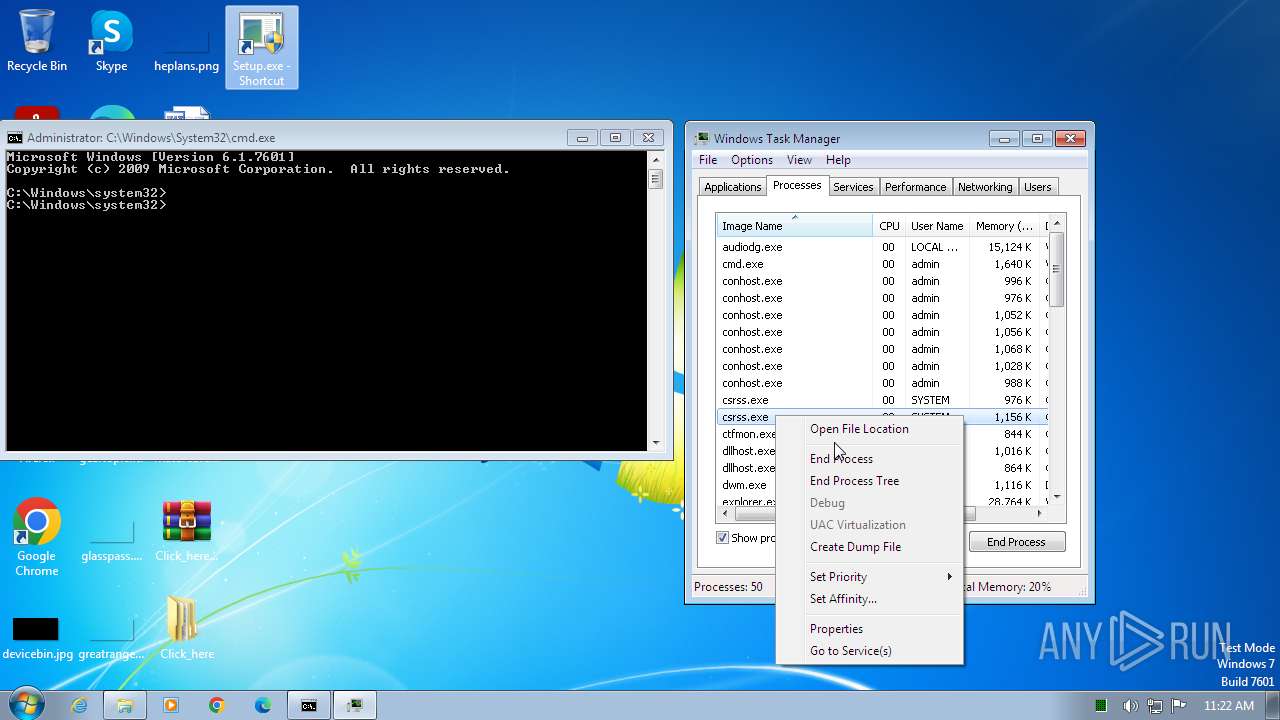Launch Internet Explorer from taskbar
This screenshot has width=1280, height=720.
79,706
